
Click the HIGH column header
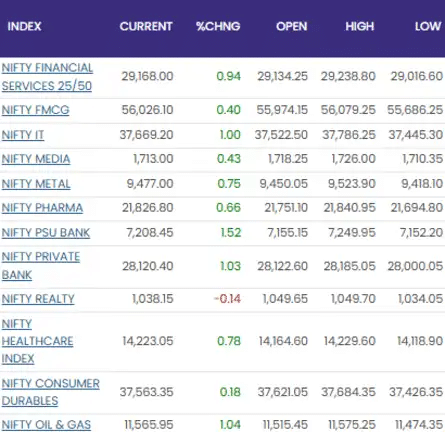click(360, 26)
